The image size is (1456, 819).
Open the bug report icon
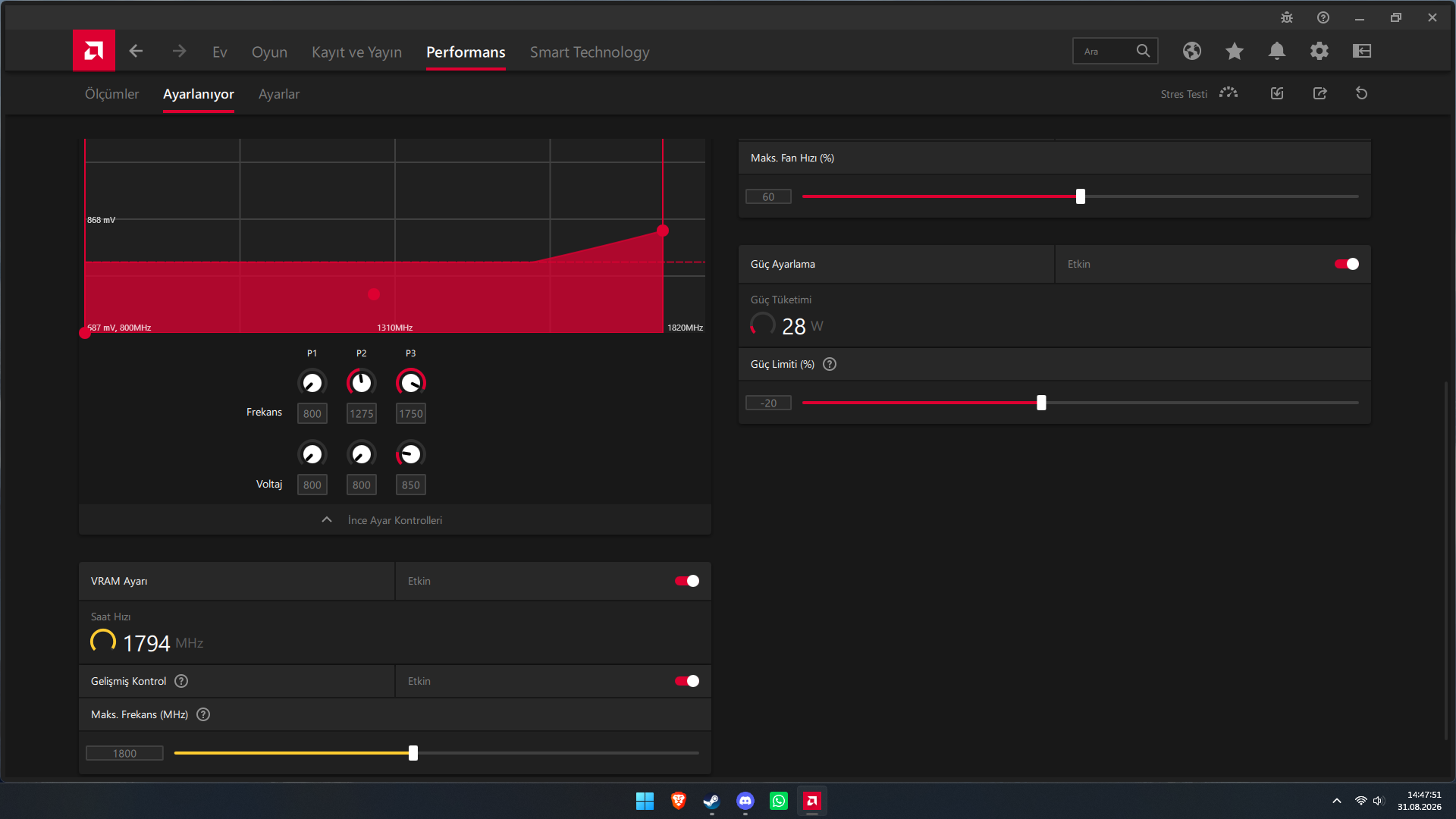coord(1287,17)
